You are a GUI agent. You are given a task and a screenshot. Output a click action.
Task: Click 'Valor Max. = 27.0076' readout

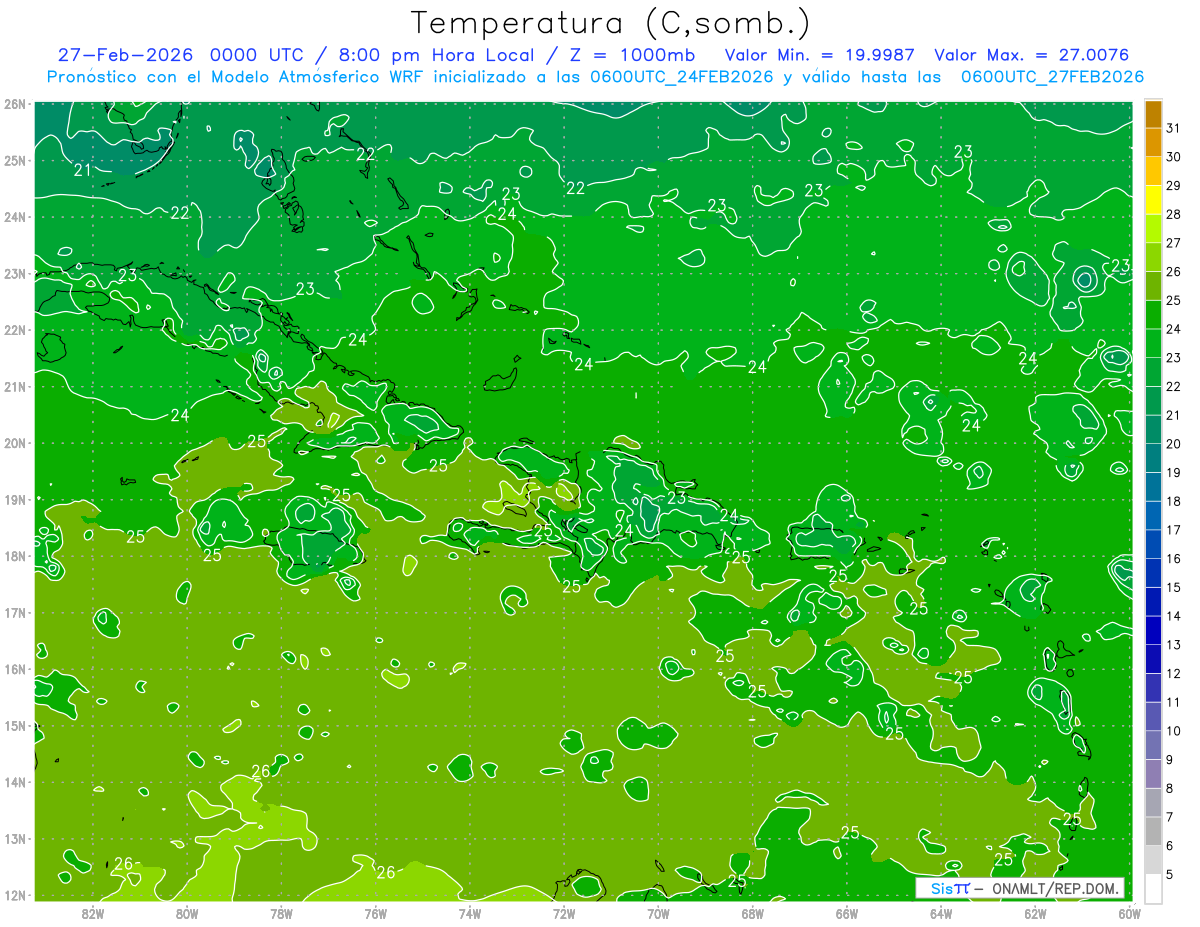coord(1032,55)
